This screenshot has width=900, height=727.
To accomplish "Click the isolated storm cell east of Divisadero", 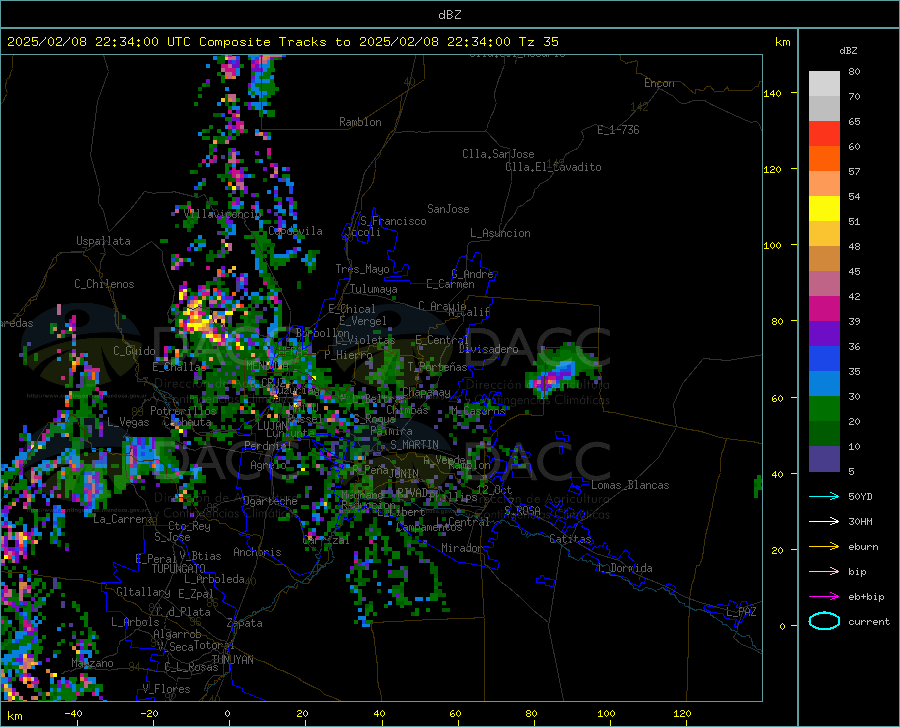I will [x=561, y=370].
